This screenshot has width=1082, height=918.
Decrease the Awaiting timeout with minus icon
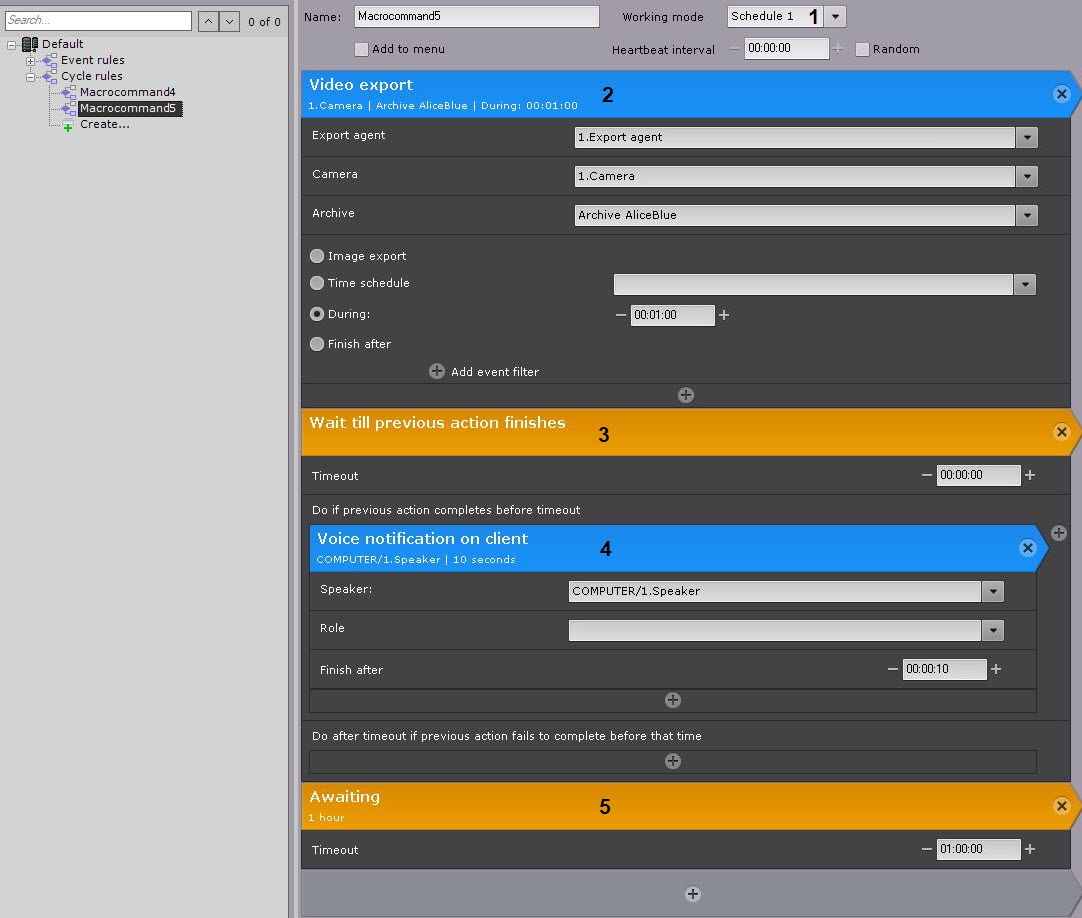(926, 849)
